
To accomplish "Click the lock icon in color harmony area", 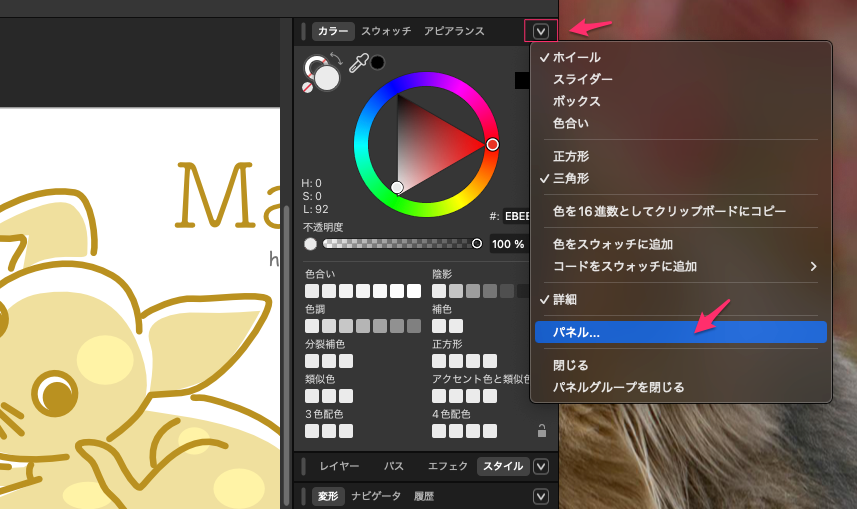I will [x=541, y=431].
